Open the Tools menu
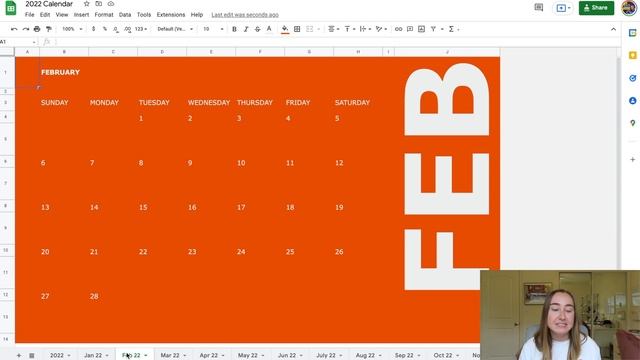This screenshot has height=360, width=640. pos(144,15)
